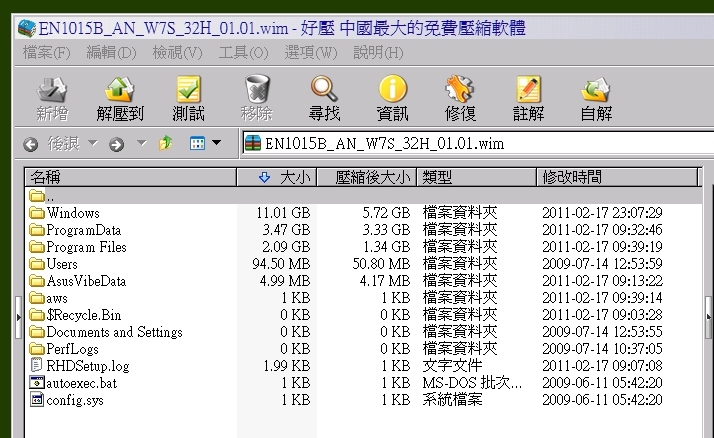Sort by the 壓縮後大小 column header
714x438 pixels.
point(367,177)
